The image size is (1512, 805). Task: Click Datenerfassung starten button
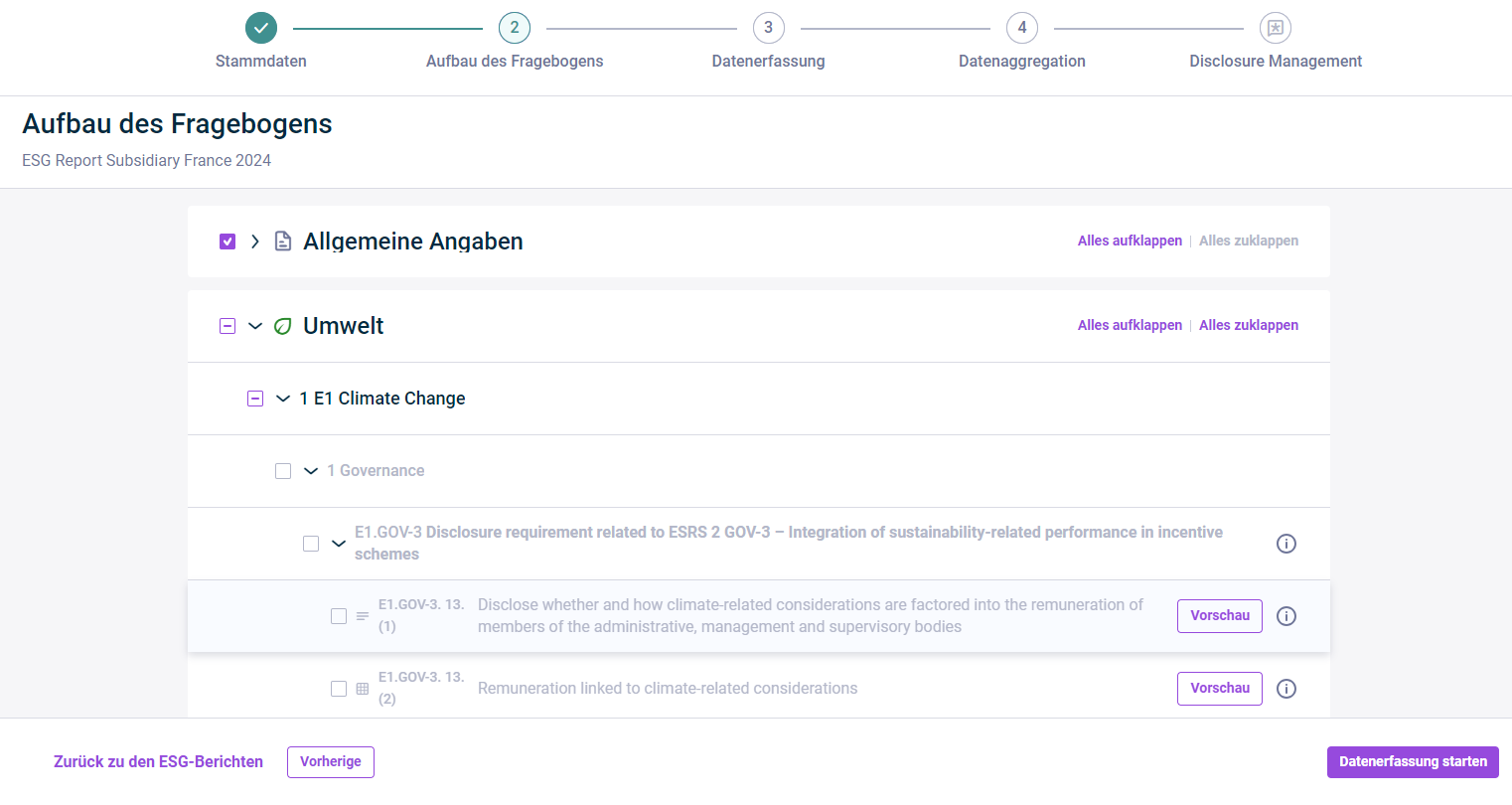(x=1413, y=762)
